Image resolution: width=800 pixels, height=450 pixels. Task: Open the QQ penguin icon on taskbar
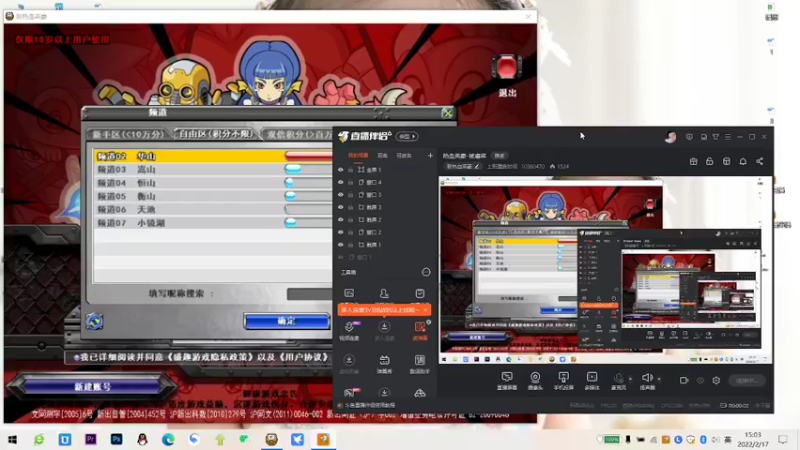click(x=142, y=439)
